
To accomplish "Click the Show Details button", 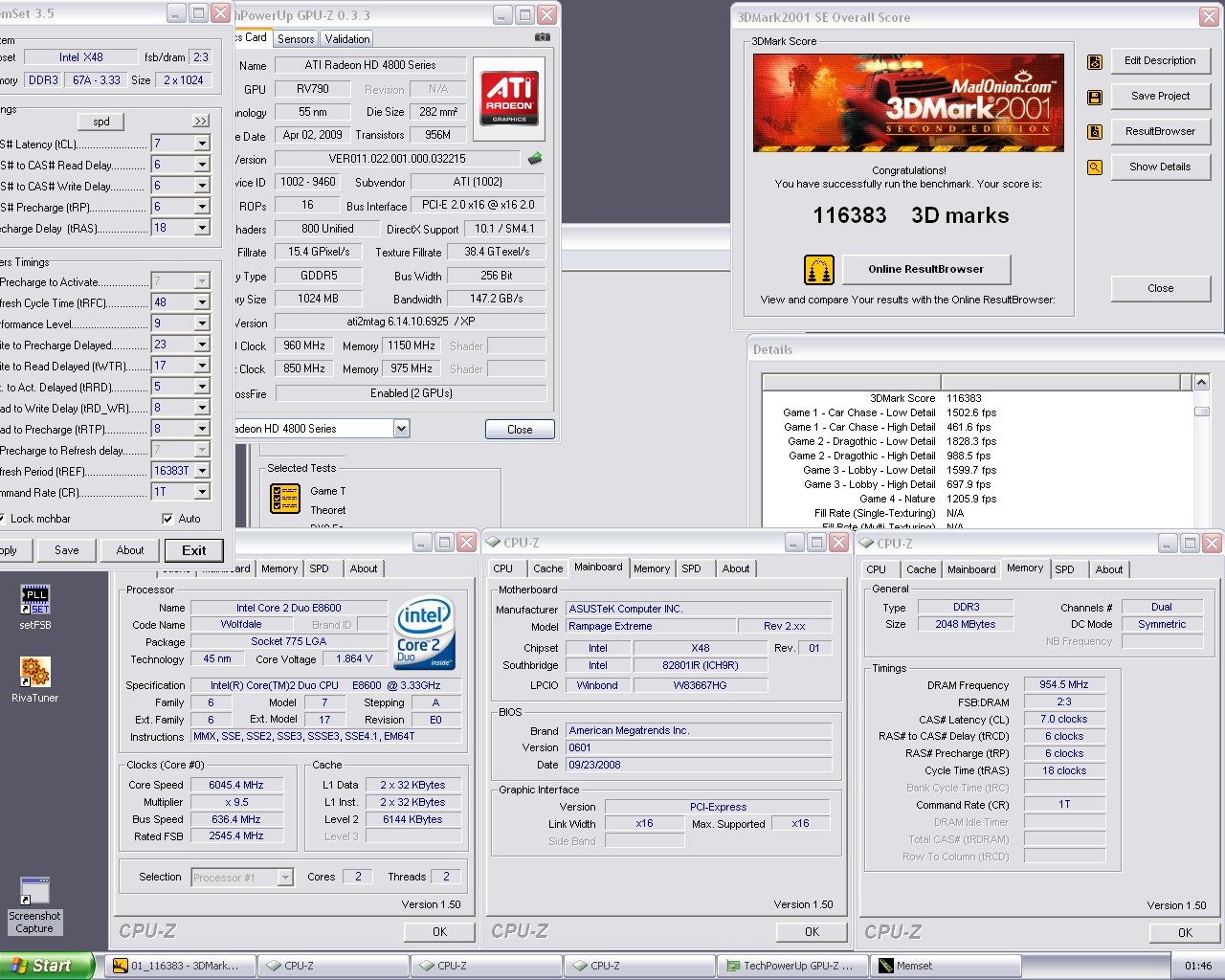I will click(1160, 167).
